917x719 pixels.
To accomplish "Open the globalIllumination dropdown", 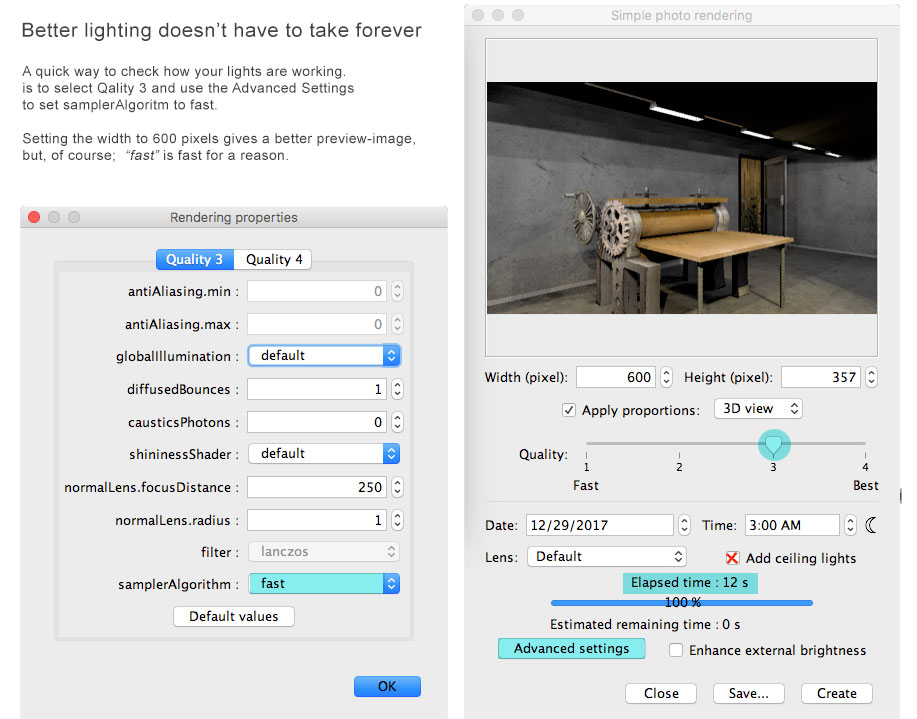I will coord(324,355).
